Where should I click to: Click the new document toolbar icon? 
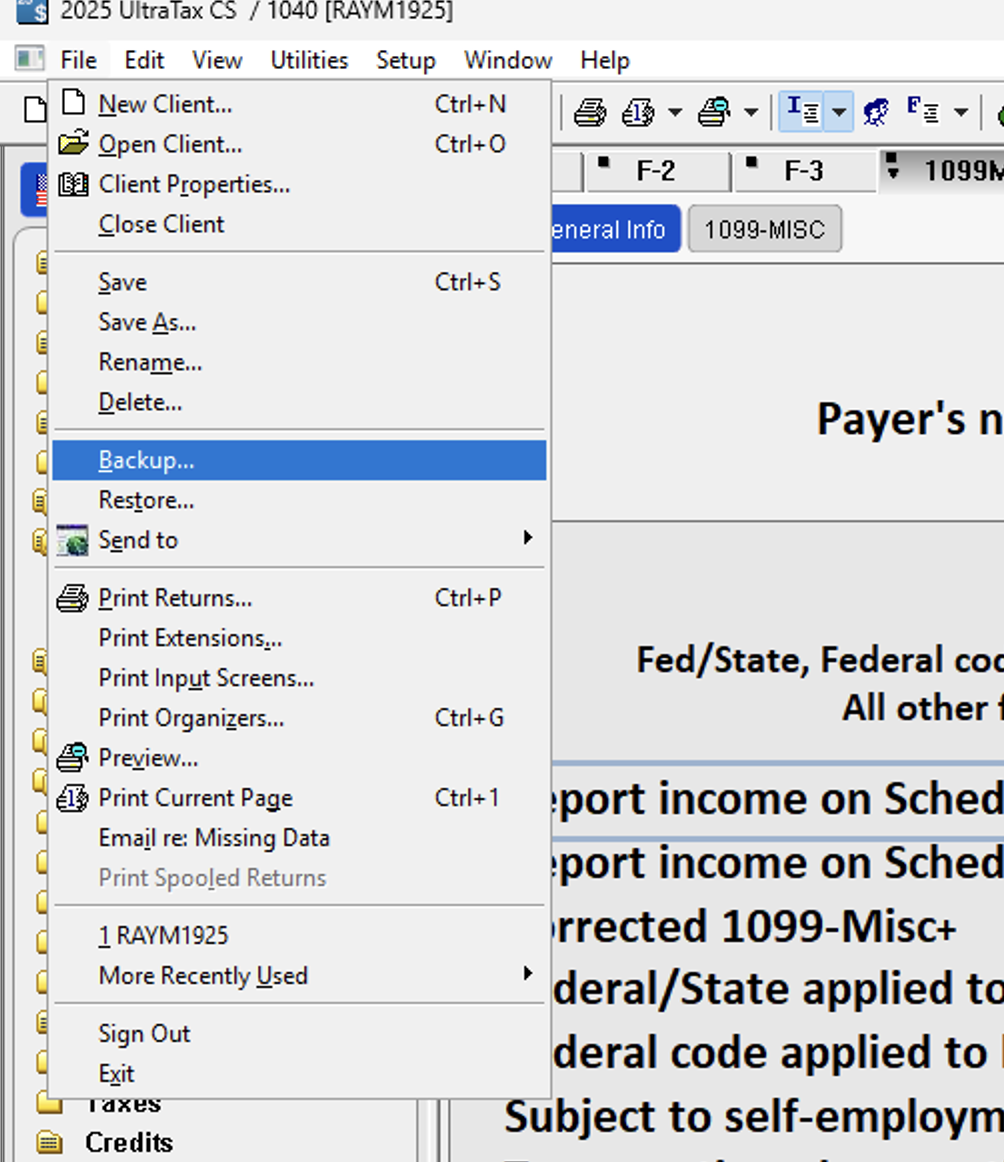pyautogui.click(x=34, y=110)
